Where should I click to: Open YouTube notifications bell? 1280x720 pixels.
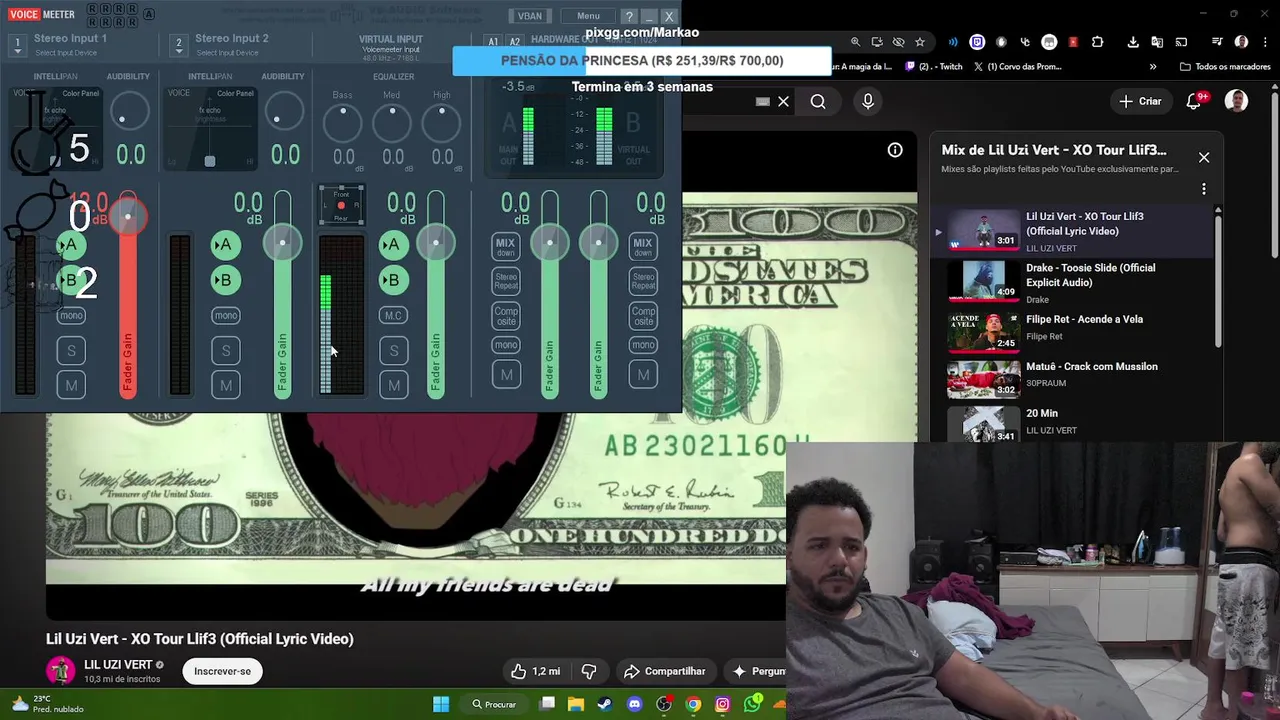click(1194, 101)
